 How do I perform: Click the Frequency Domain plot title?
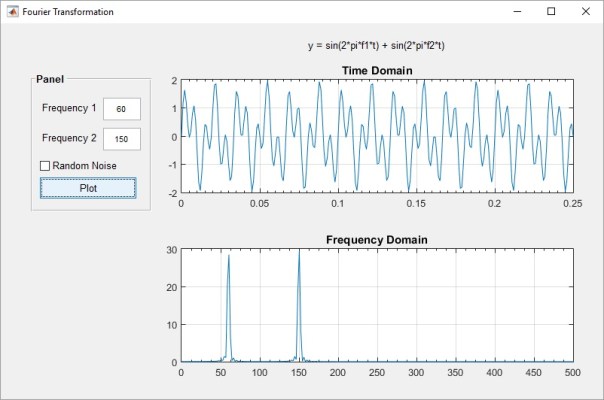pos(376,240)
